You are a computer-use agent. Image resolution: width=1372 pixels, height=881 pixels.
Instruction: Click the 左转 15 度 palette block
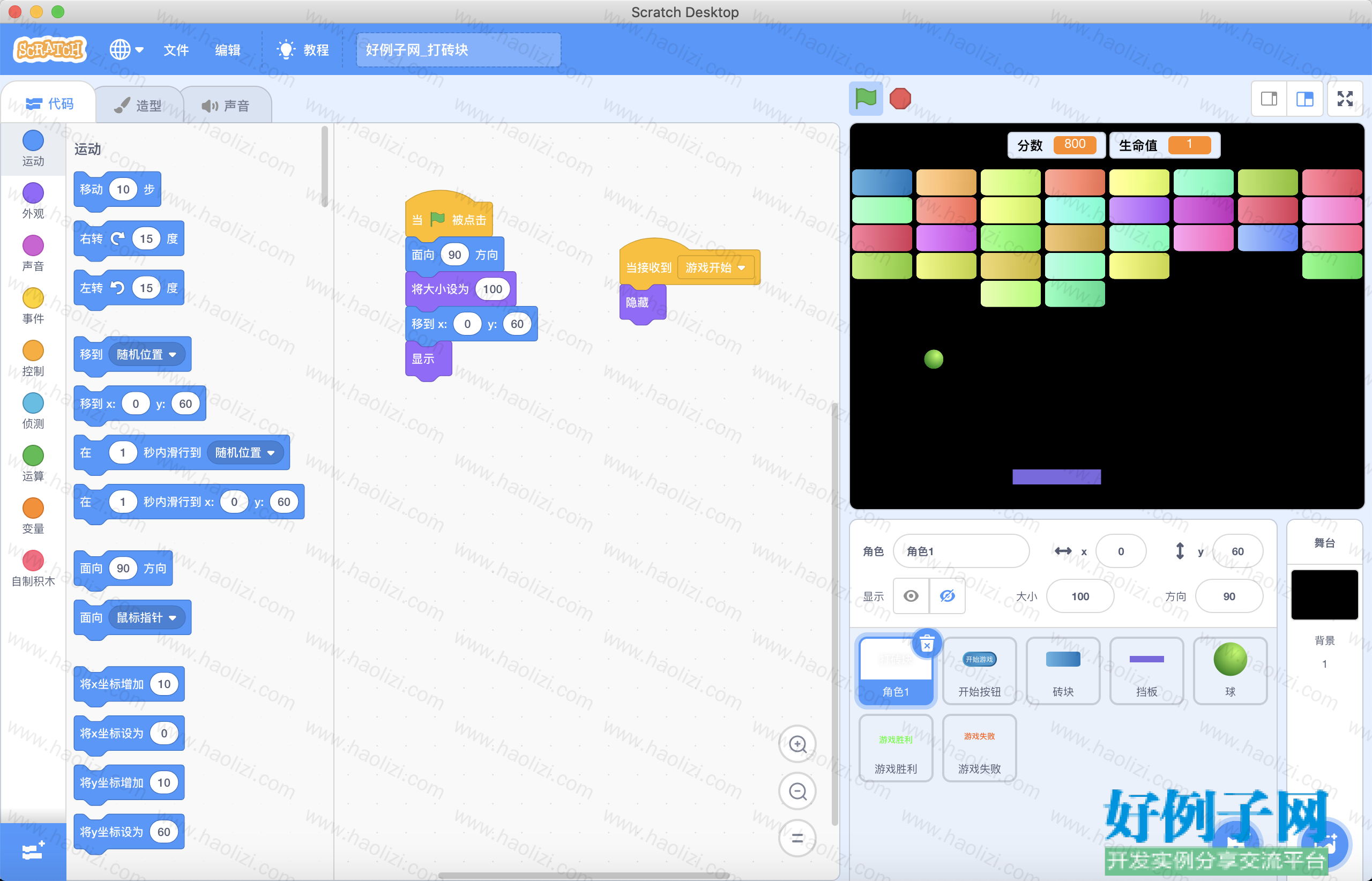pyautogui.click(x=129, y=288)
